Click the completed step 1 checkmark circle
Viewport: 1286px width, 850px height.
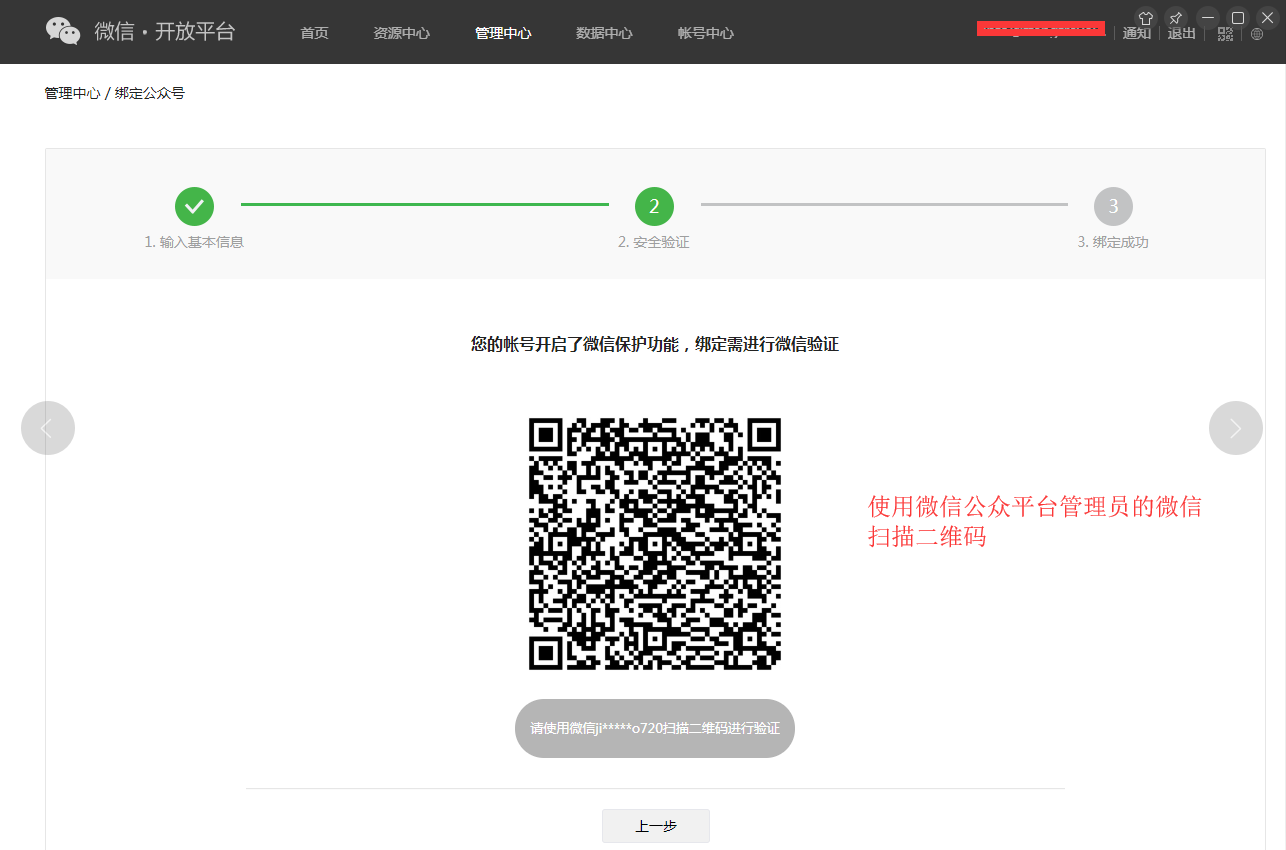194,206
